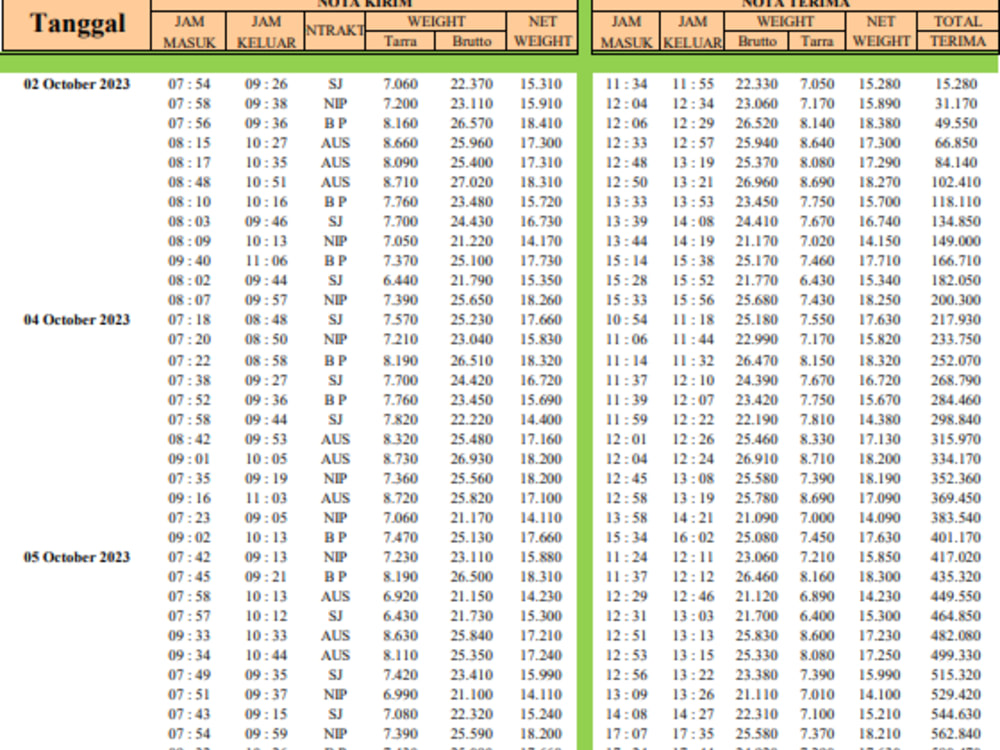This screenshot has width=1000, height=750.
Task: Click total terima value 217.930
Action: 956,320
